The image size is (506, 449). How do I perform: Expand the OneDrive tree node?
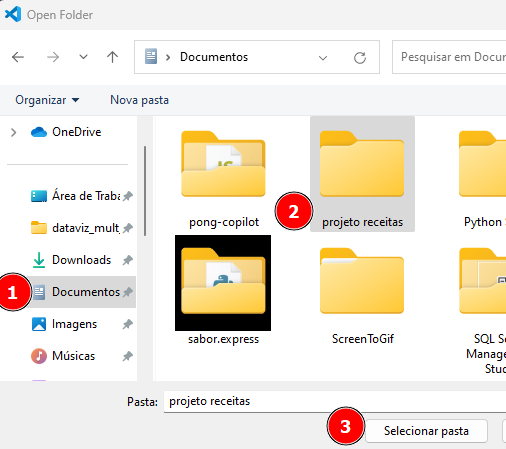click(13, 132)
